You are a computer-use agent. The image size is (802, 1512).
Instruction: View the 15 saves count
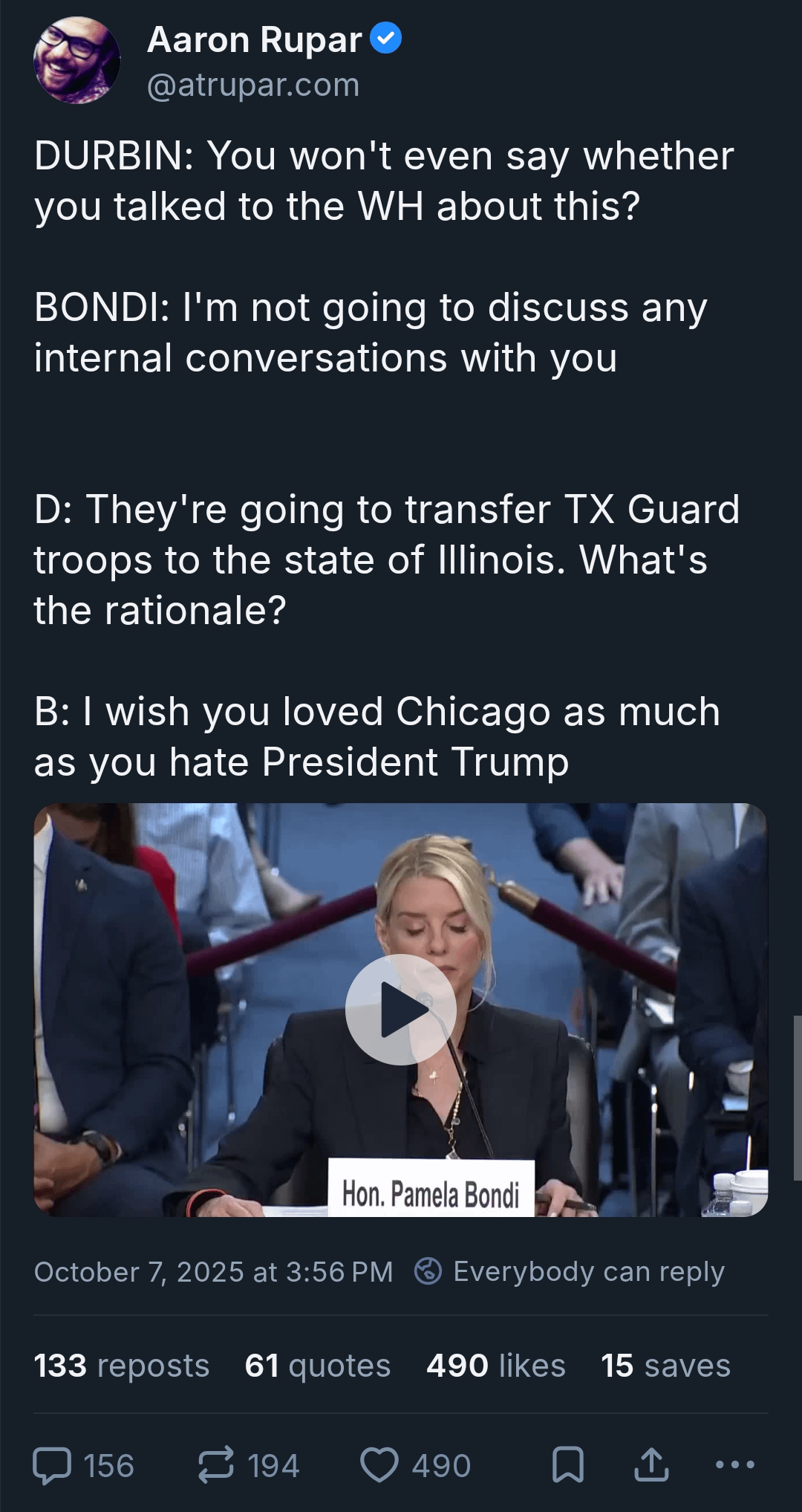tap(666, 1365)
